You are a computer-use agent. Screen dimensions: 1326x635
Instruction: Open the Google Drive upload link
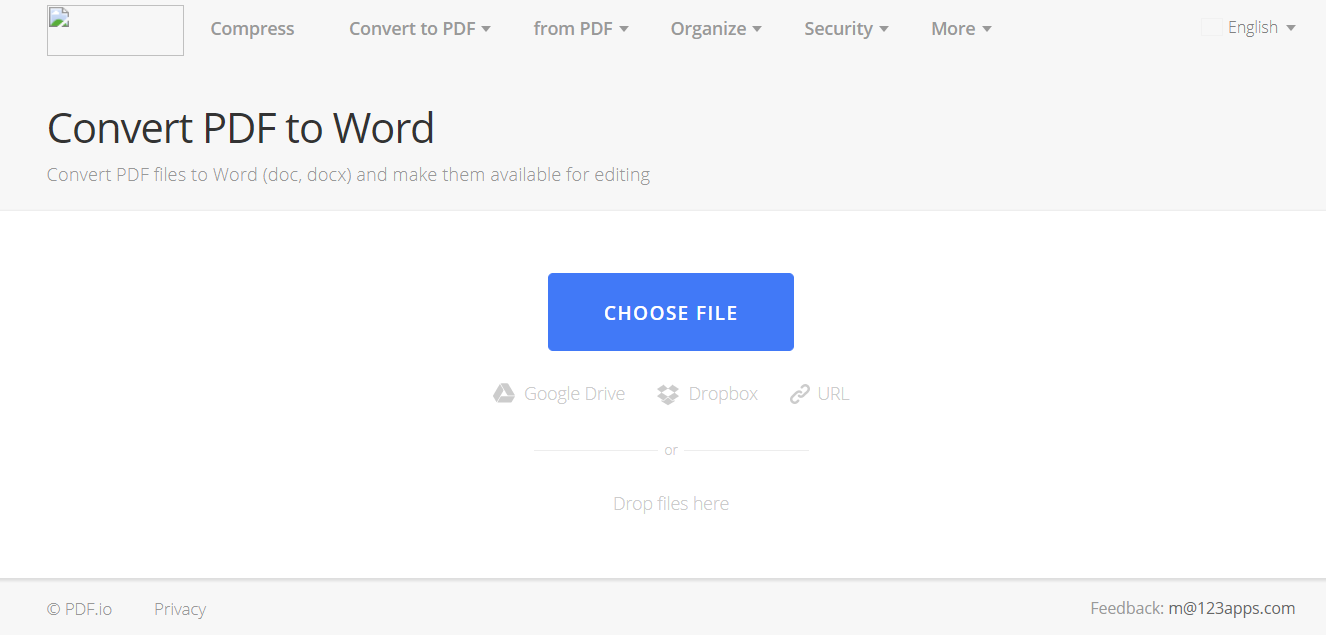click(x=559, y=394)
